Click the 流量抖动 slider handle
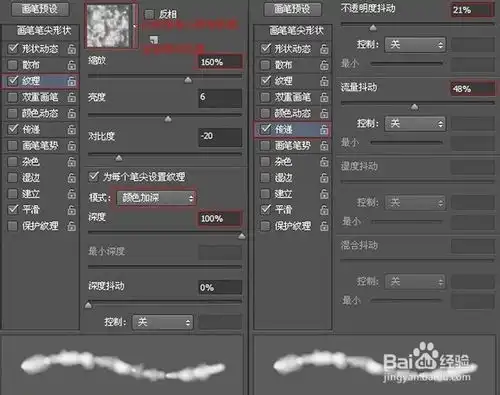This screenshot has height=395, width=500. coord(414,107)
